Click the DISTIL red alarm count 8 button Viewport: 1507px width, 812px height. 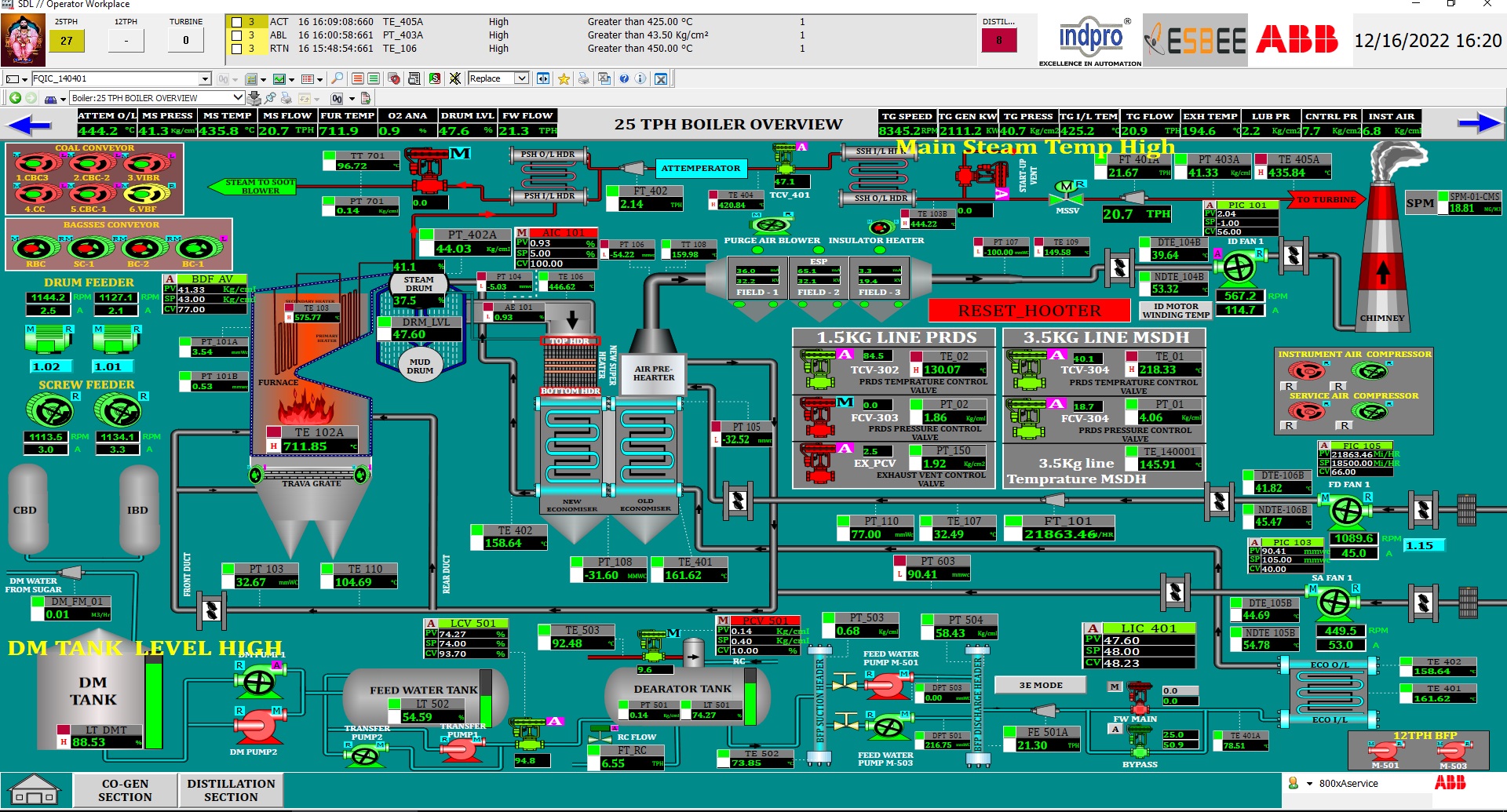pyautogui.click(x=999, y=40)
